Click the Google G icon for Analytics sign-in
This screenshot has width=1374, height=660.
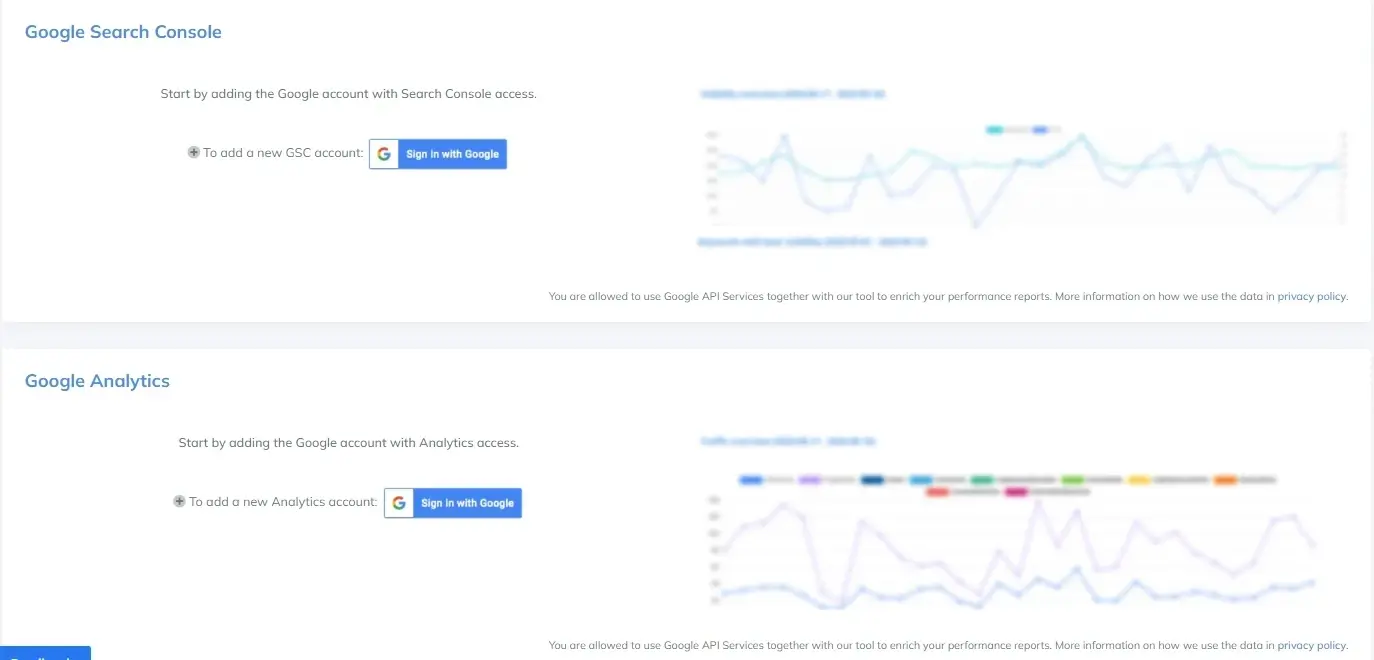(399, 502)
